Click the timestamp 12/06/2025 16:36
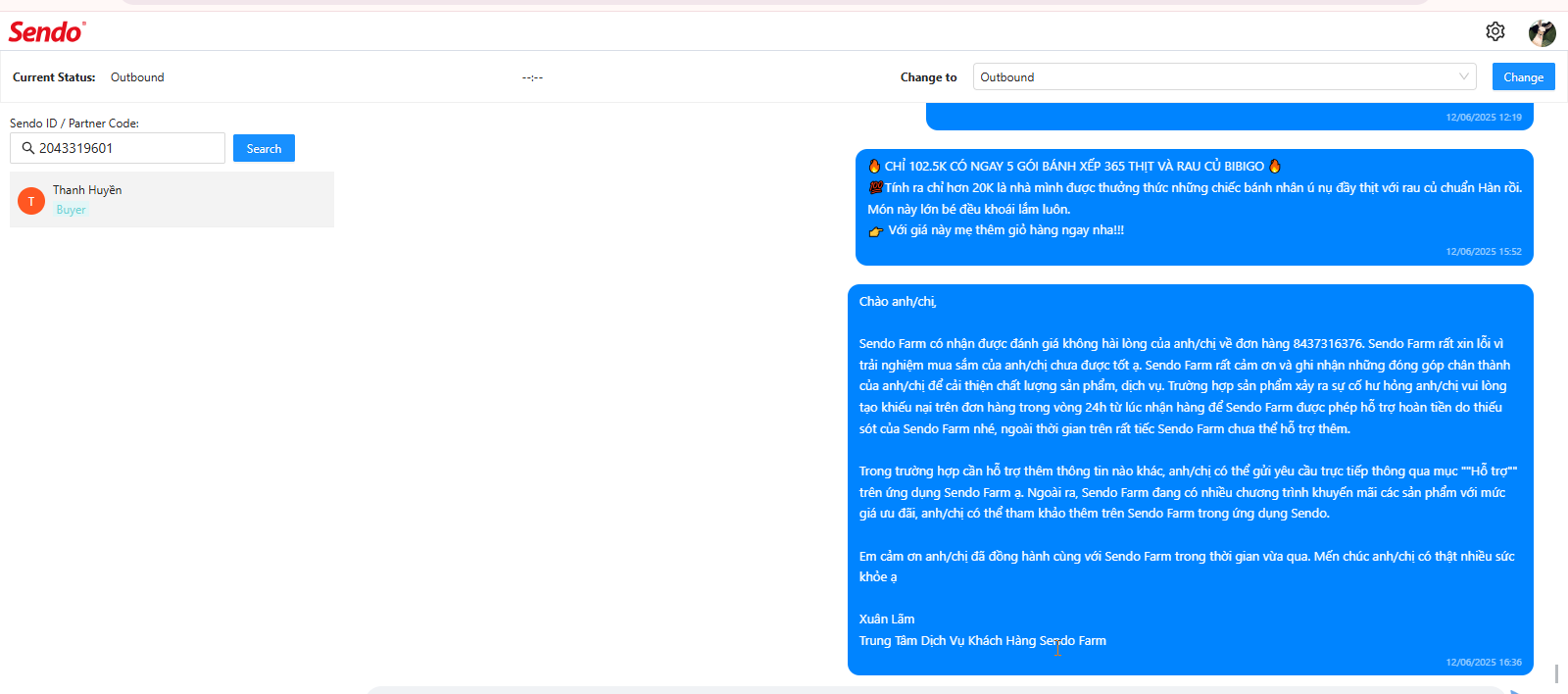Image resolution: width=1568 pixels, height=694 pixels. tap(1484, 663)
